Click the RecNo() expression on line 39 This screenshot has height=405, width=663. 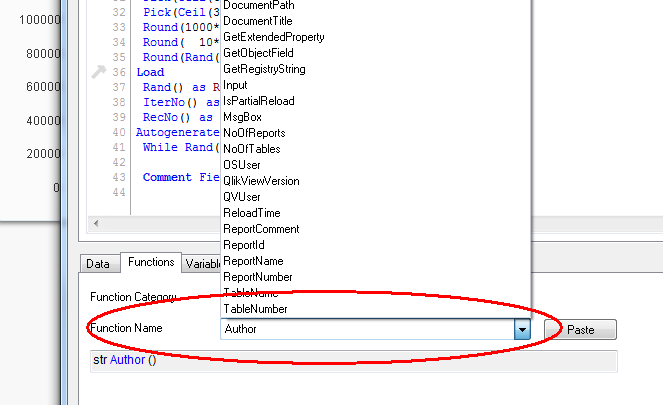[167, 117]
